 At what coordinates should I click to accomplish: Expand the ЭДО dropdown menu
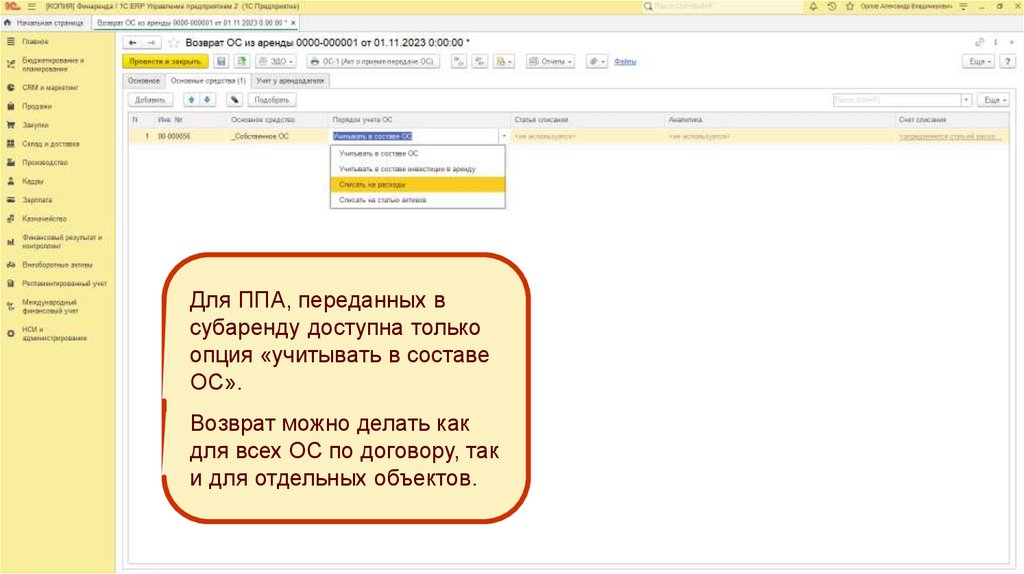click(x=272, y=61)
